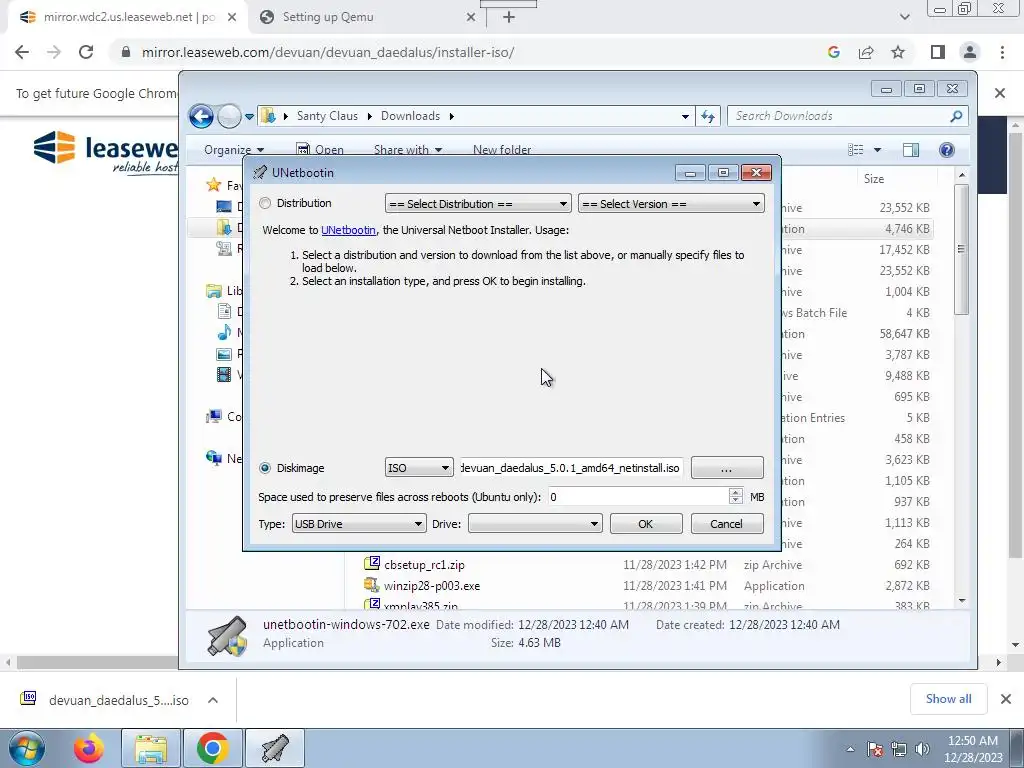
Task: Click the Explorer help question mark icon
Action: (x=946, y=150)
